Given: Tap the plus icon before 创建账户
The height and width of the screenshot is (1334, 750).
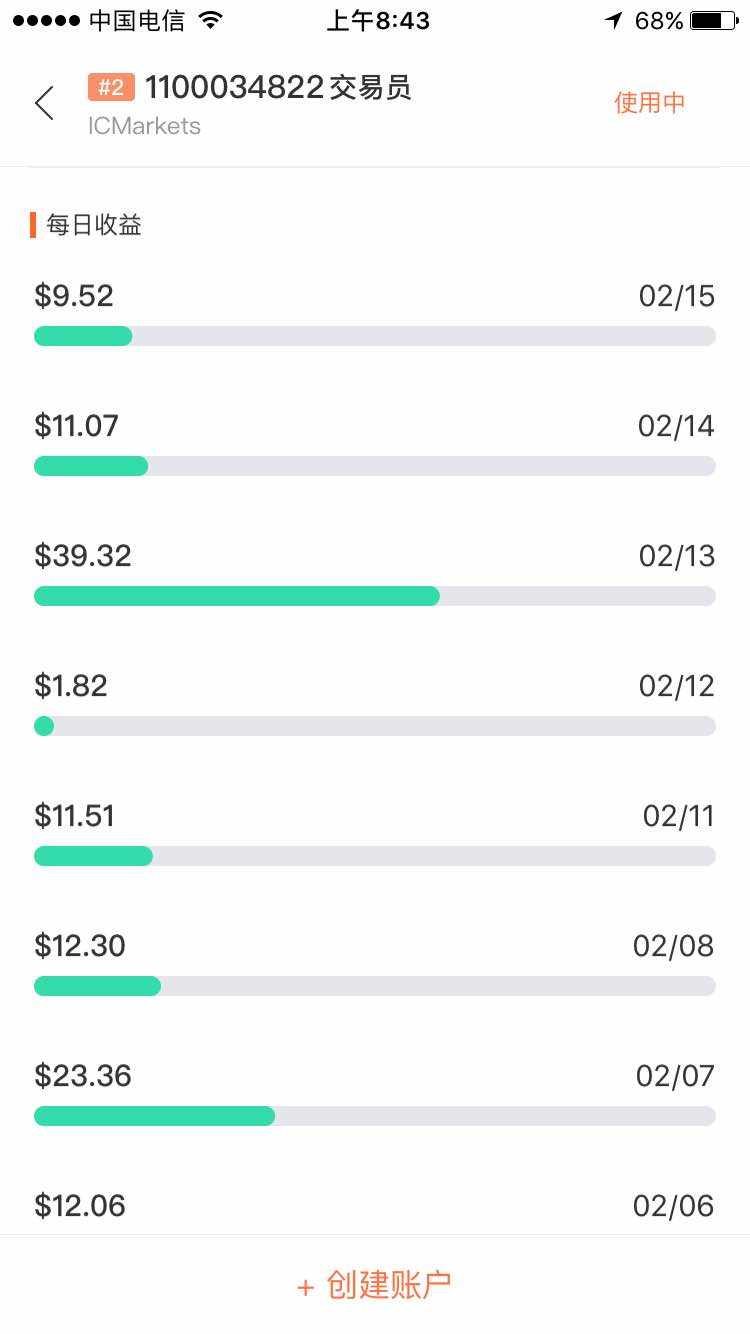Looking at the screenshot, I should pyautogui.click(x=306, y=1287).
